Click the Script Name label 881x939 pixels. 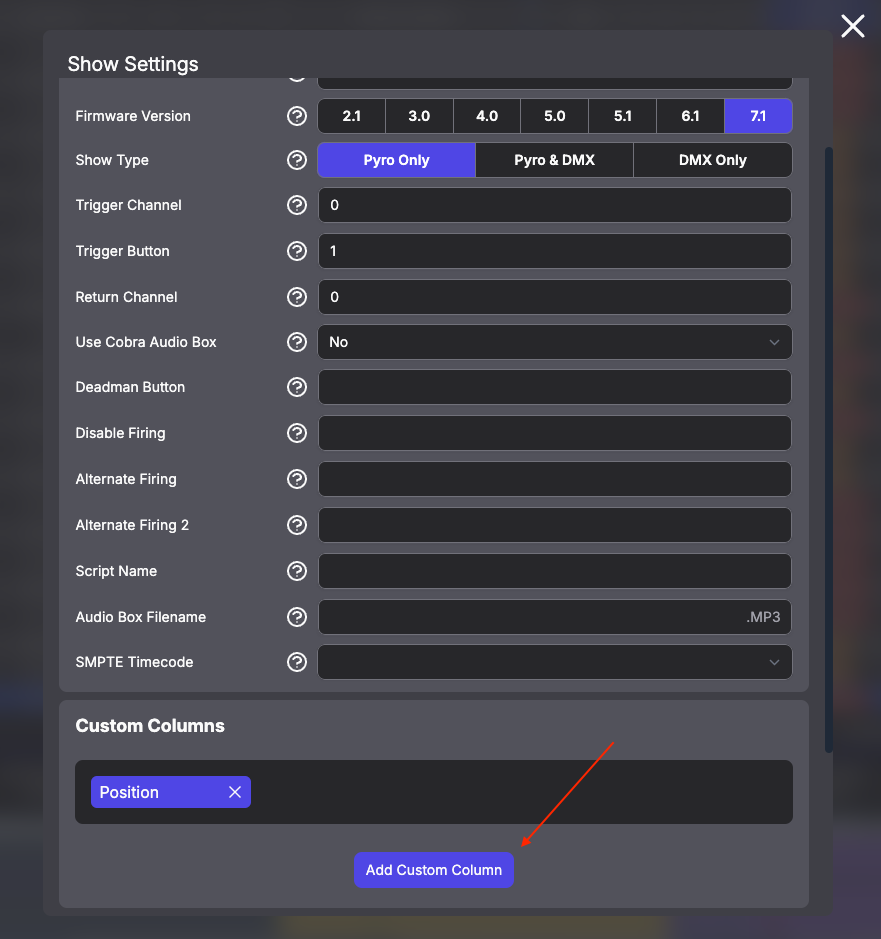click(x=116, y=571)
